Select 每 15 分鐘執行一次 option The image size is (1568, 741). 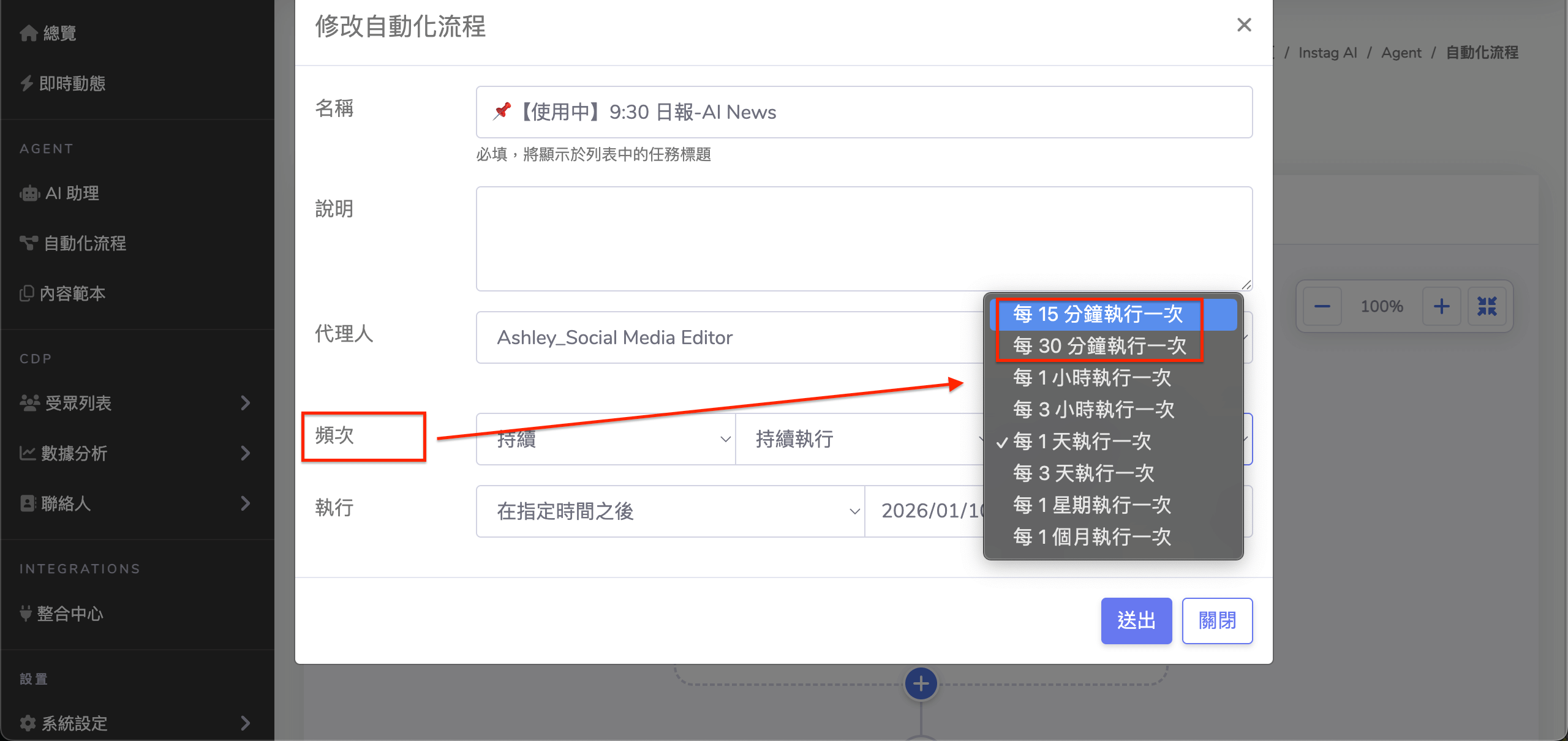[1098, 314]
